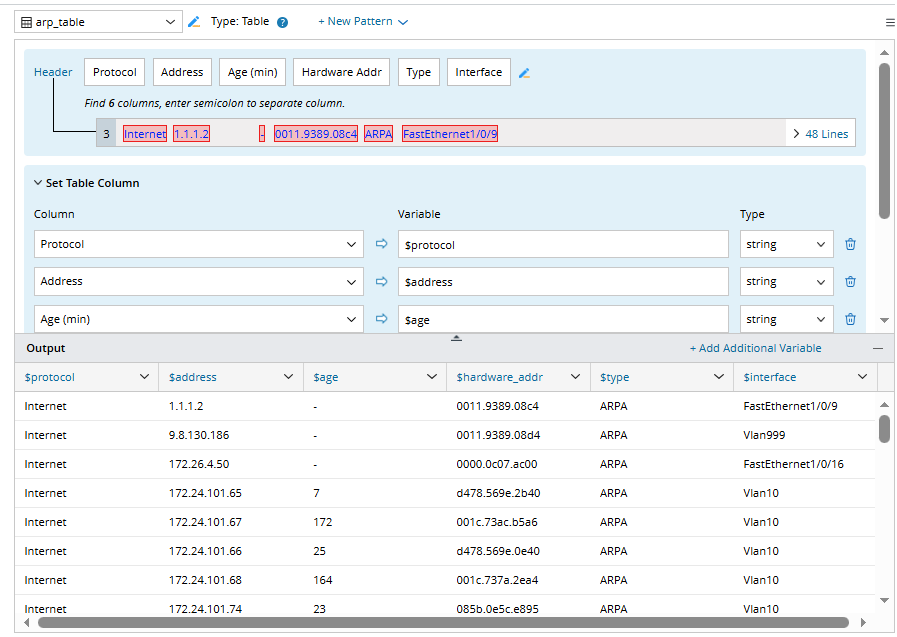The width and height of the screenshot is (897, 637).
Task: Click the $address variable input field
Action: (562, 282)
